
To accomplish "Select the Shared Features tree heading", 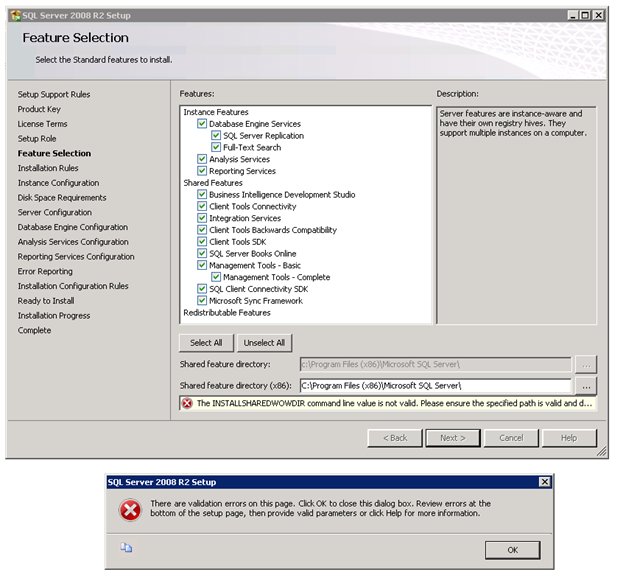I will point(213,183).
